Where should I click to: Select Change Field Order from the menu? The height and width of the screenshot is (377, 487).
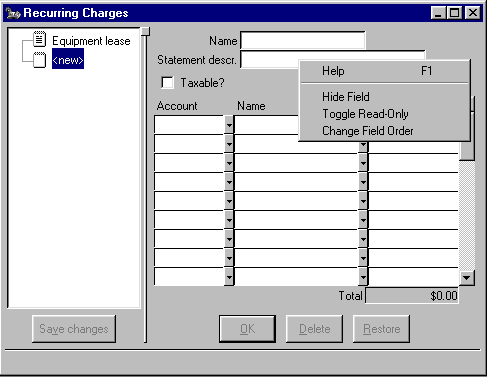click(384, 131)
